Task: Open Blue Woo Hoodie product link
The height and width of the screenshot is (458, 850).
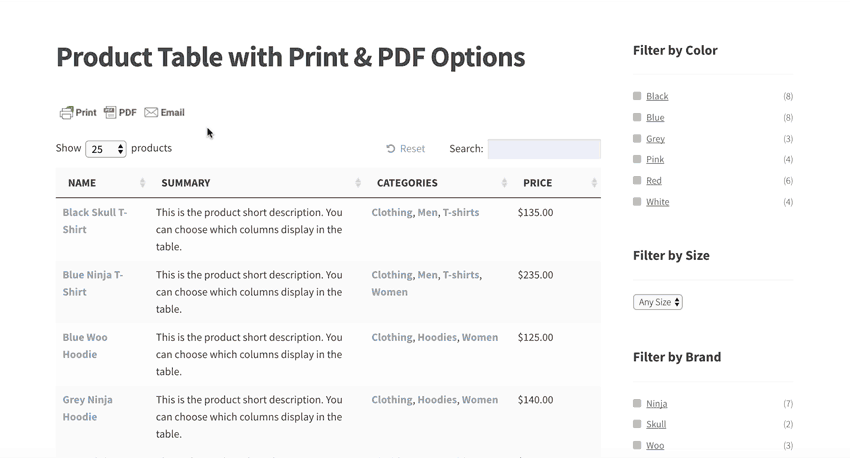Action: [85, 346]
